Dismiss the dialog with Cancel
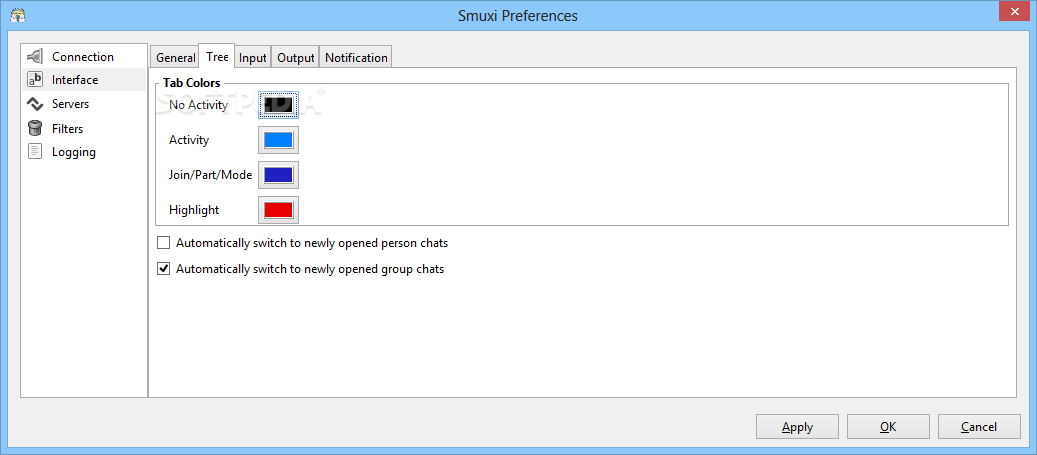 pos(979,427)
